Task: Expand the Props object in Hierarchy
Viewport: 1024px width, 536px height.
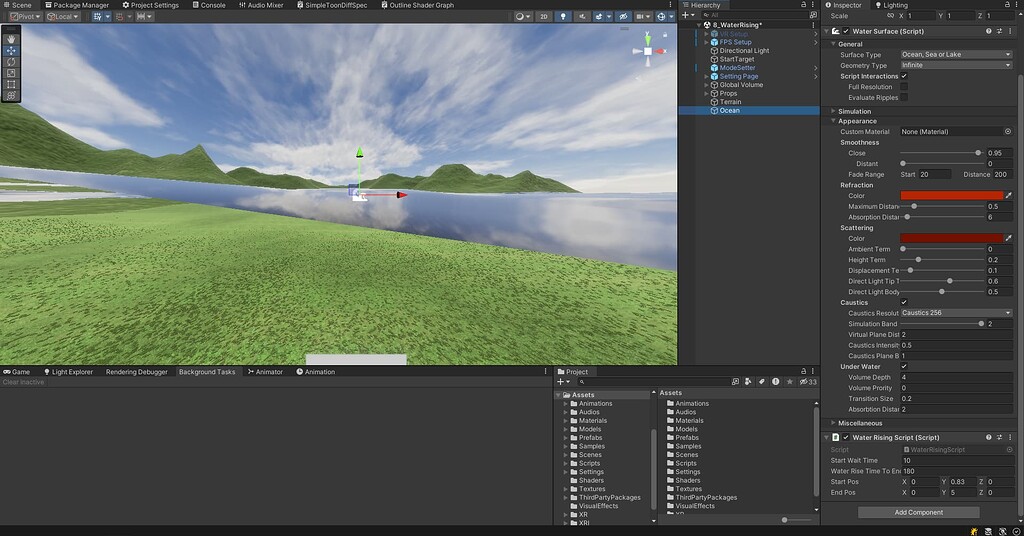Action: point(706,94)
